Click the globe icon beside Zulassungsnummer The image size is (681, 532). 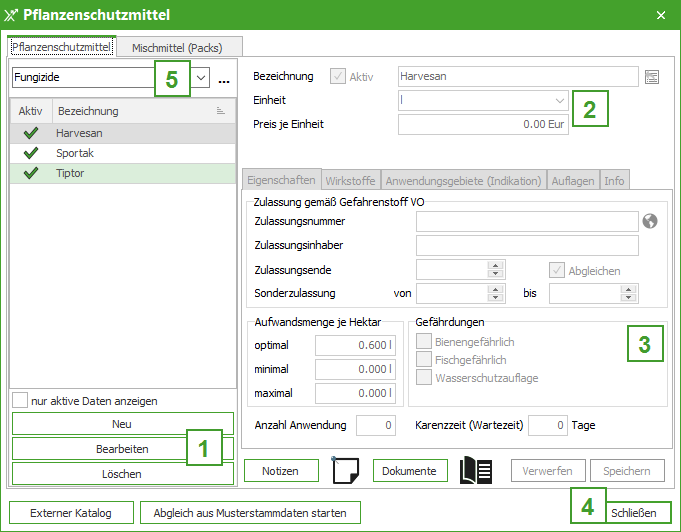pos(650,221)
